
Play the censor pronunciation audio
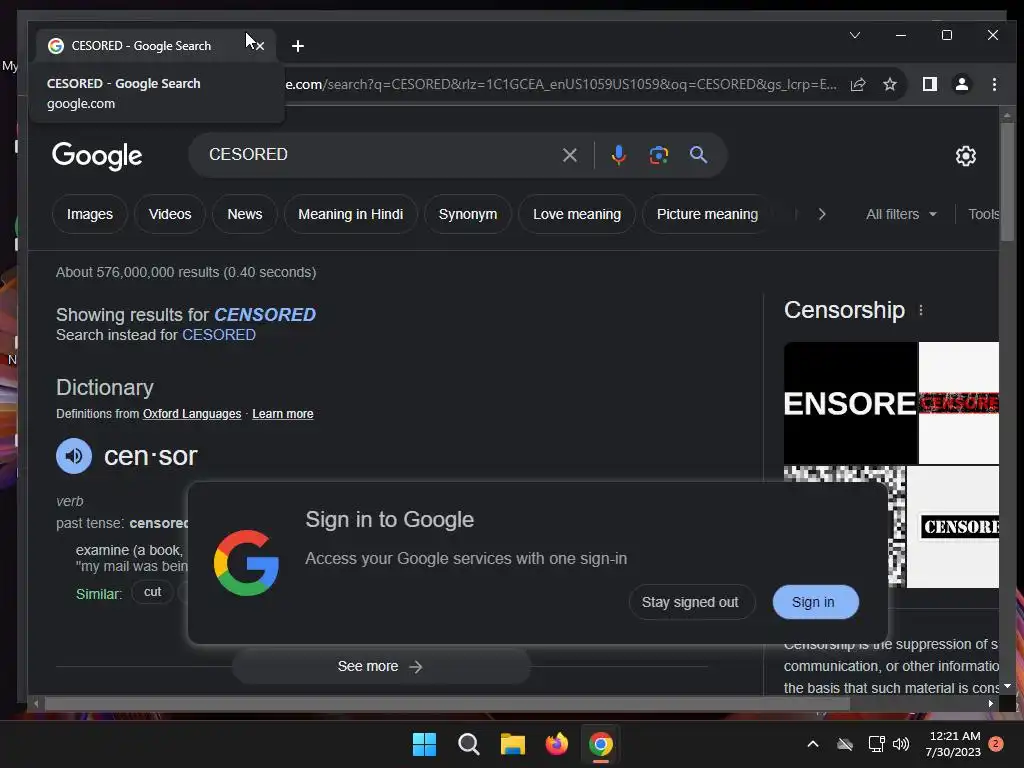click(74, 456)
